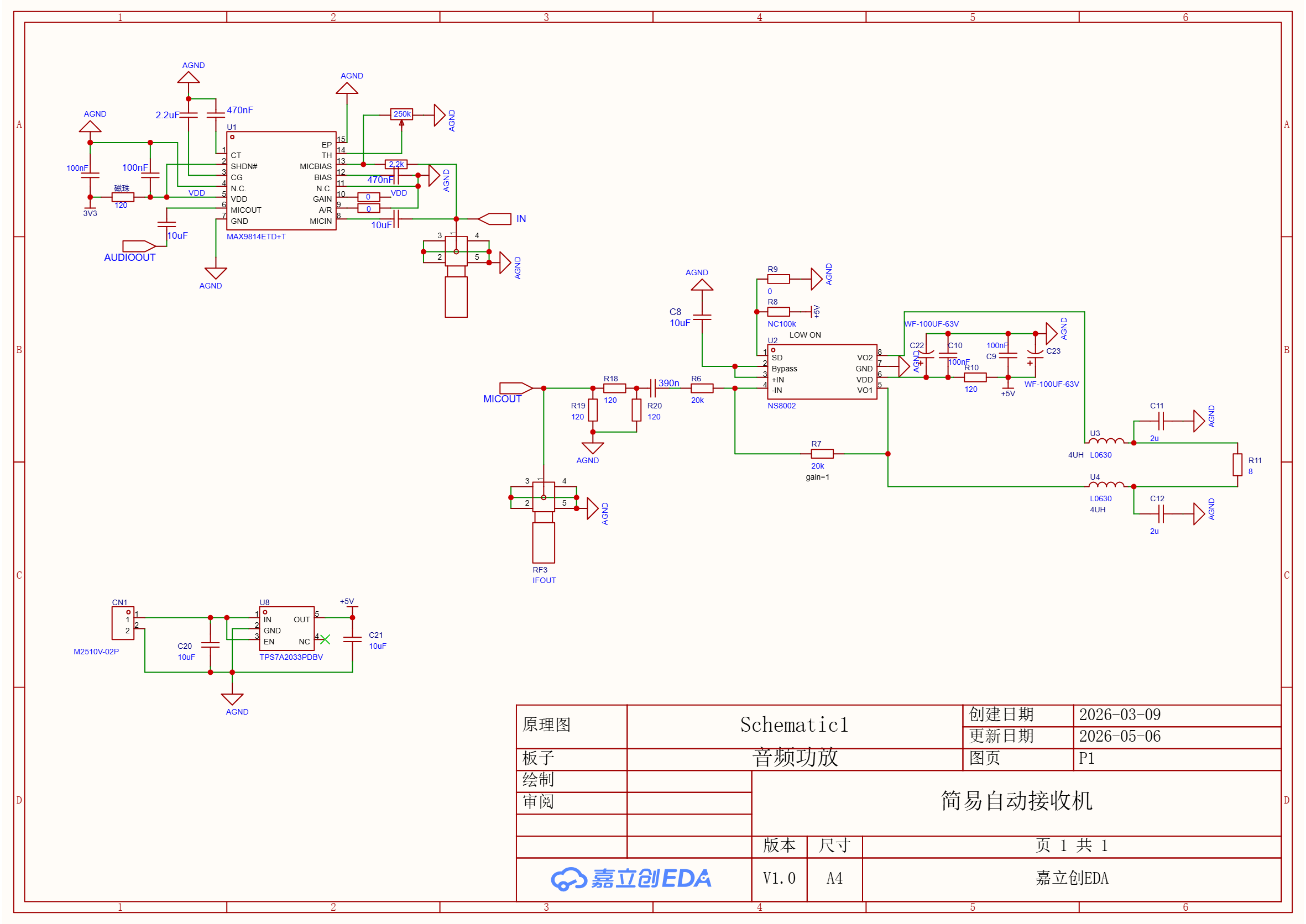Image resolution: width=1306 pixels, height=924 pixels.
Task: Click the M2510V-02P part label
Action: [96, 652]
